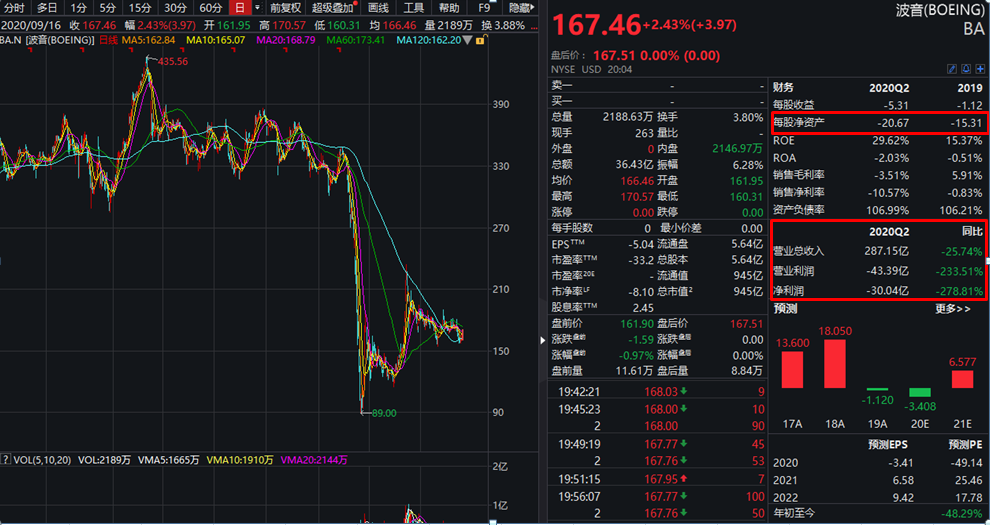Open the 工具 menu
The height and width of the screenshot is (525, 990).
click(x=414, y=8)
